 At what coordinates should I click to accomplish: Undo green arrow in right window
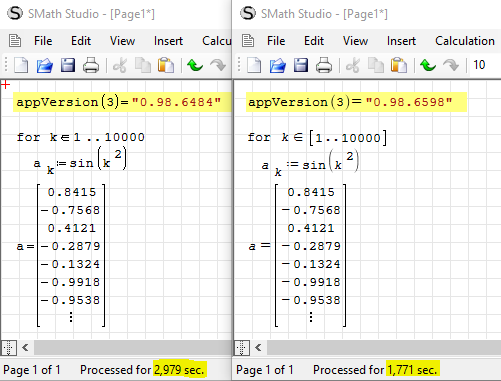pos(428,65)
